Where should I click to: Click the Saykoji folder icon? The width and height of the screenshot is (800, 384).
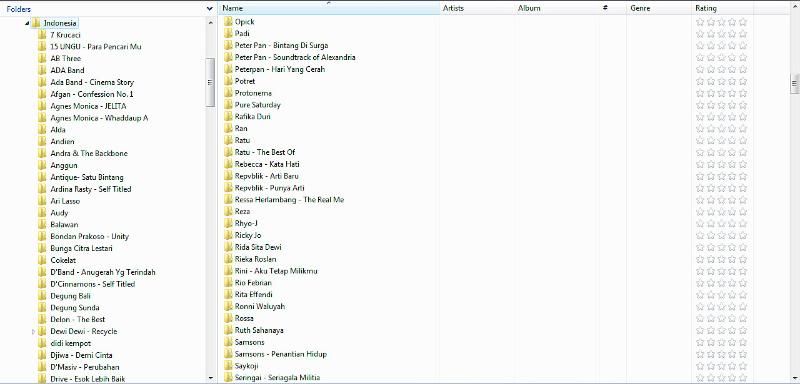(x=228, y=366)
